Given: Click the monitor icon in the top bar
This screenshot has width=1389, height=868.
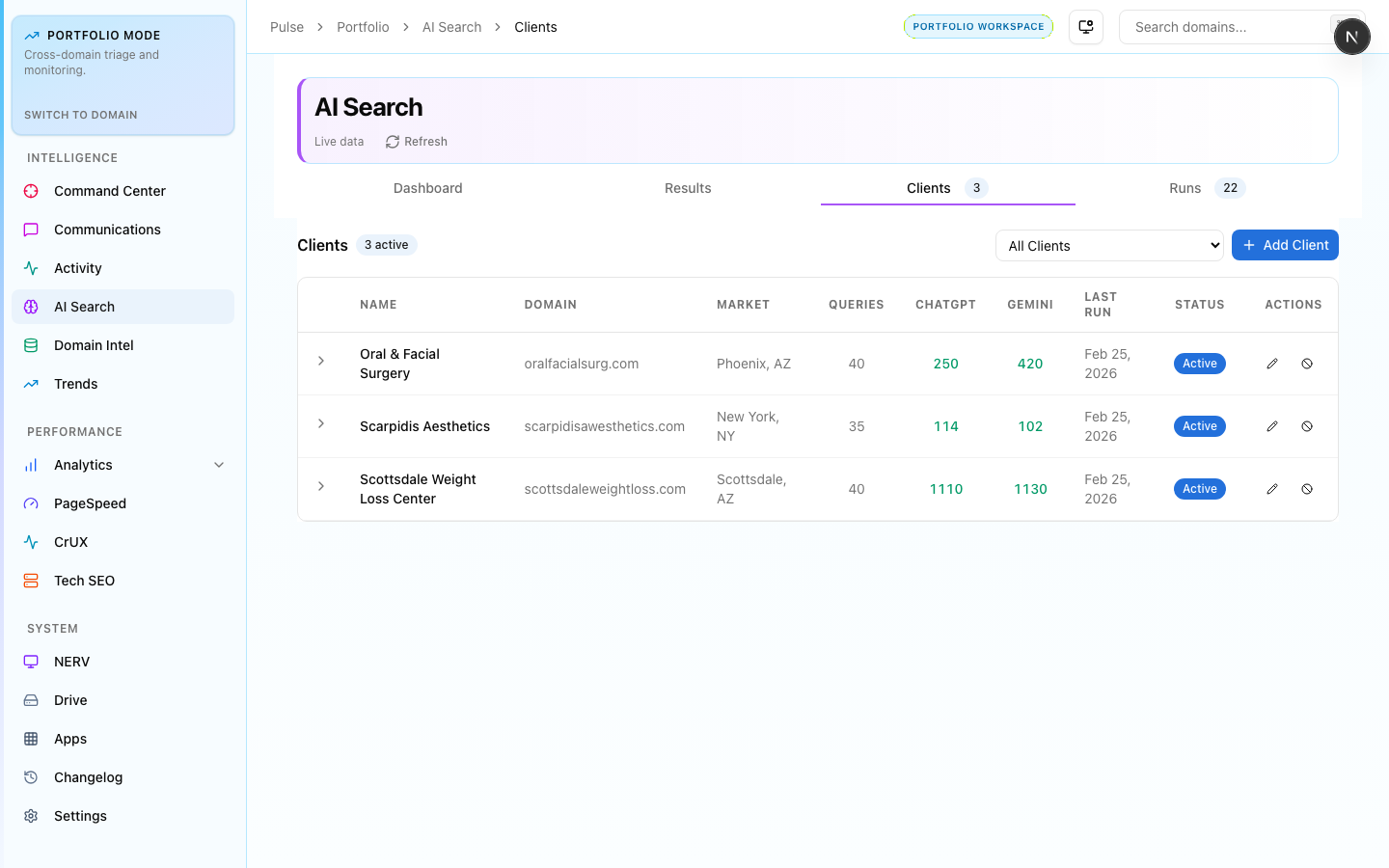Looking at the screenshot, I should [1086, 27].
